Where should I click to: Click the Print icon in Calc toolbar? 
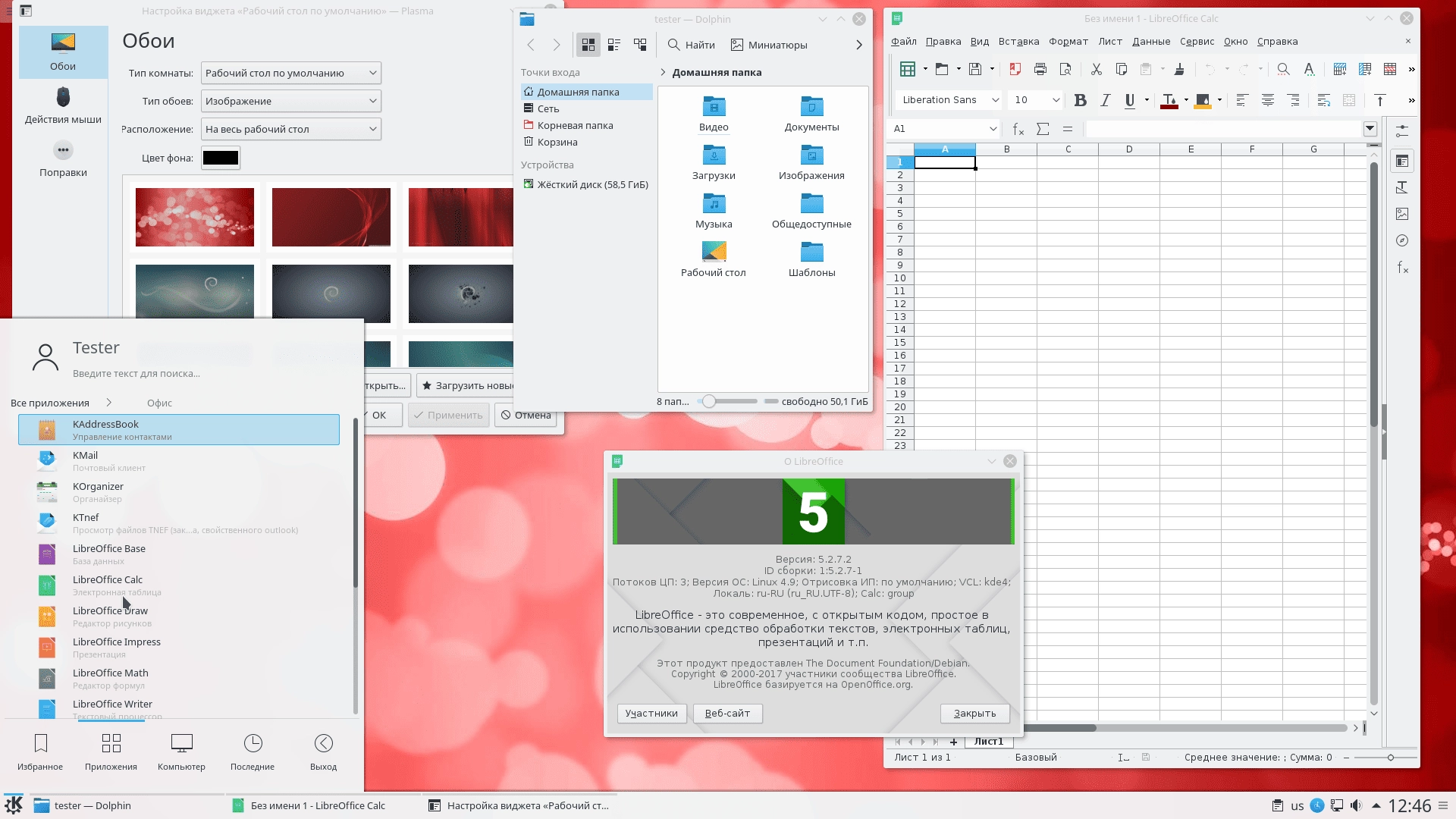pos(1040,69)
